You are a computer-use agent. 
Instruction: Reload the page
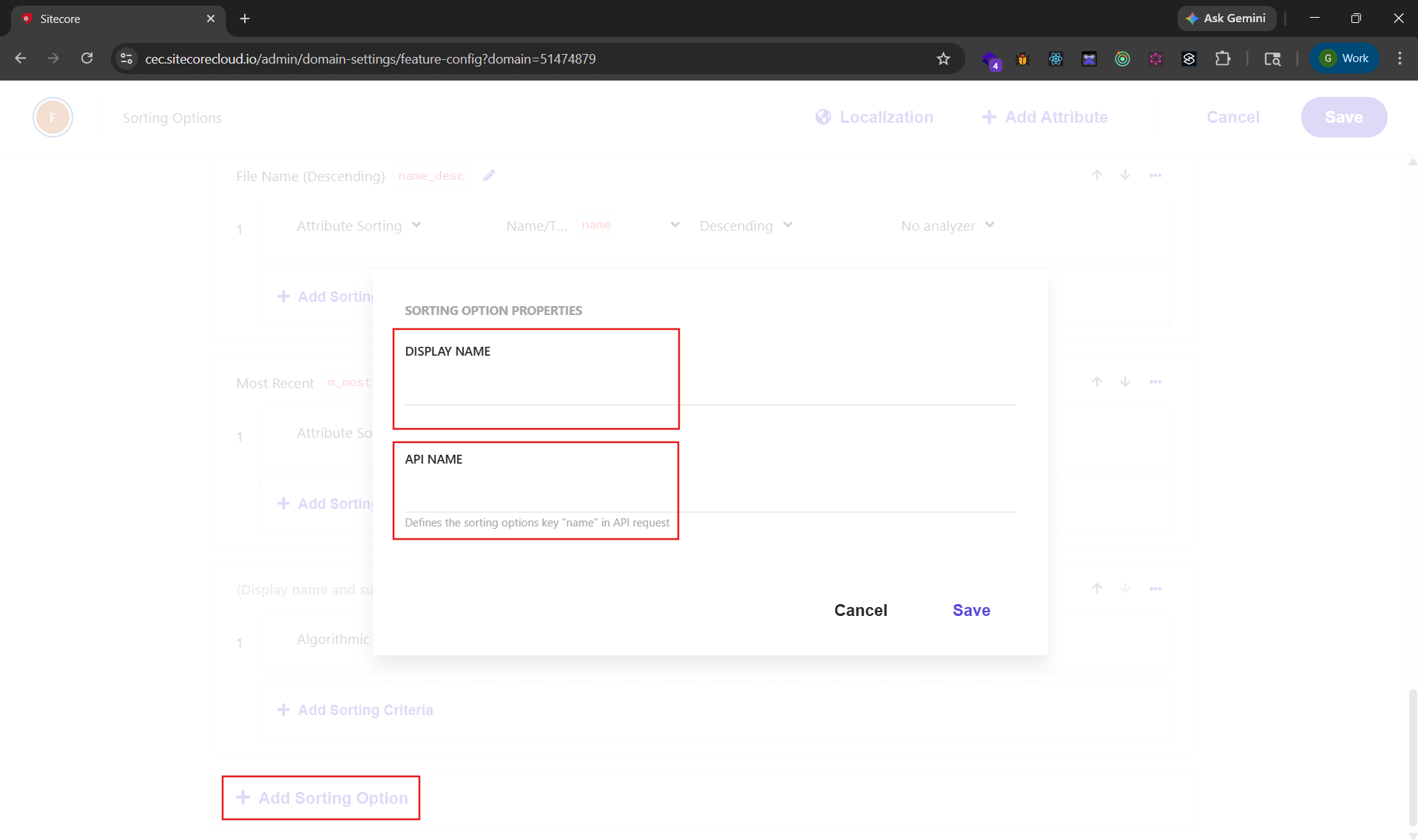coord(87,58)
